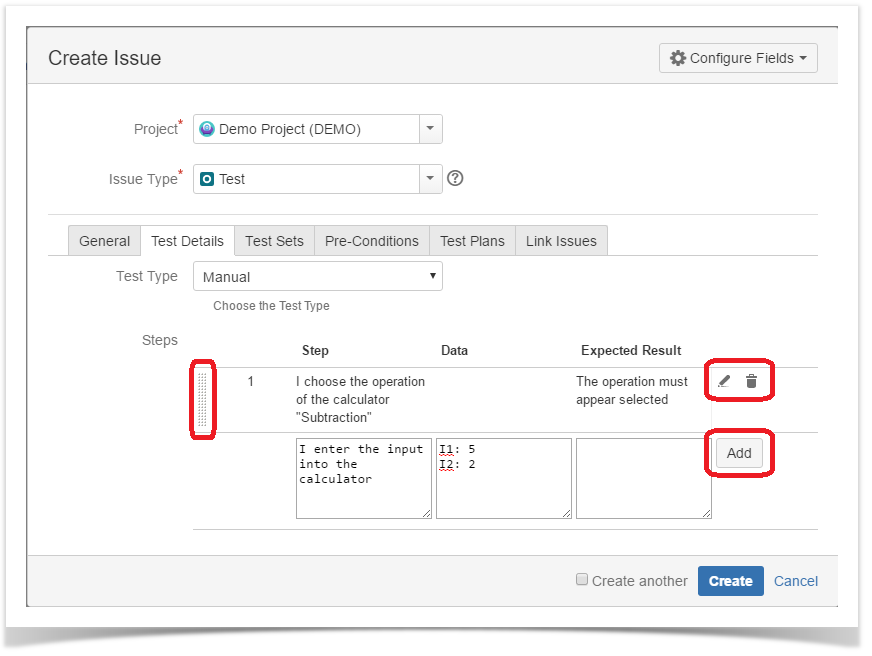
Task: Click the Configure Fields gear icon
Action: coord(677,58)
